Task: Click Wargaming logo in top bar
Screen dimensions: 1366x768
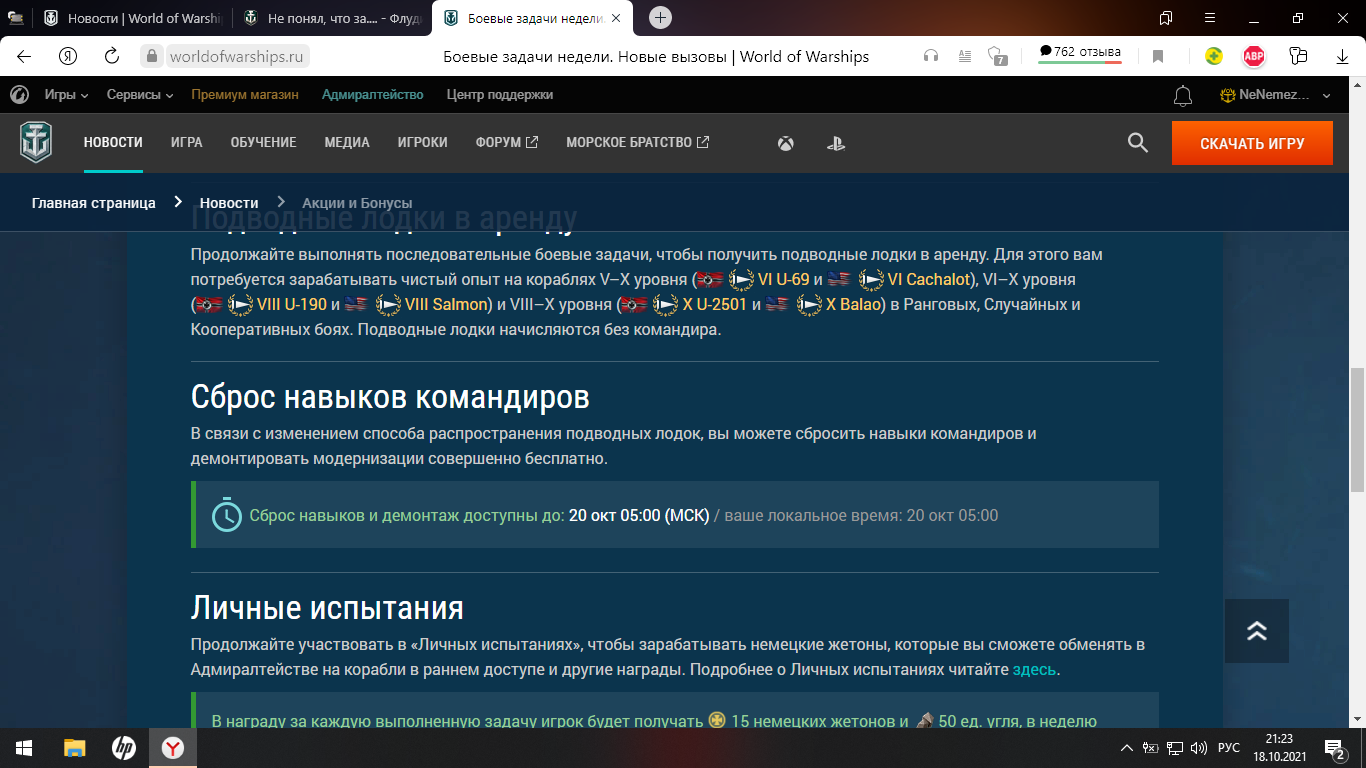Action: (x=18, y=95)
